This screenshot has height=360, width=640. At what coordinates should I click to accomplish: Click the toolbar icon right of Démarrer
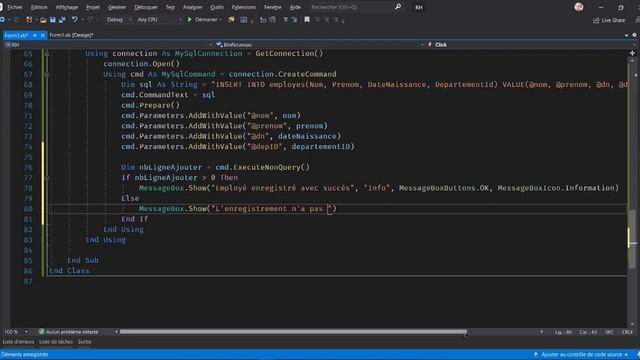[231, 20]
